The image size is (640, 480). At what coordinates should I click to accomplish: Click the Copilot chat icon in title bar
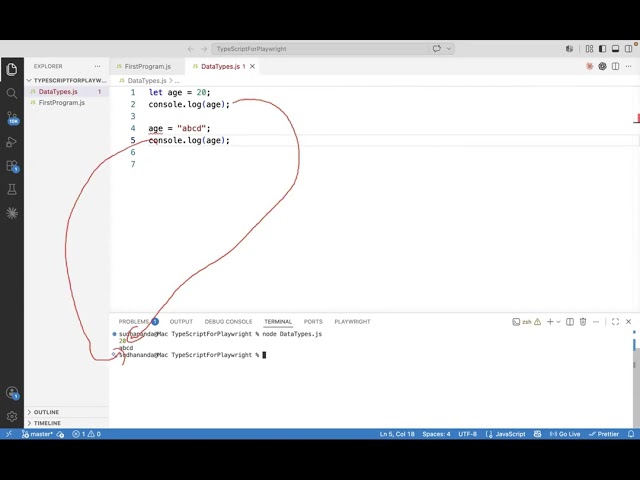[x=570, y=49]
